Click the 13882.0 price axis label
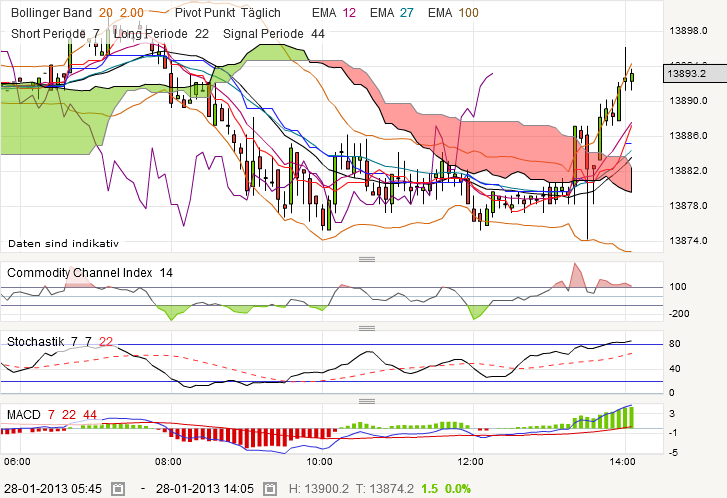The width and height of the screenshot is (727, 498). 688,171
